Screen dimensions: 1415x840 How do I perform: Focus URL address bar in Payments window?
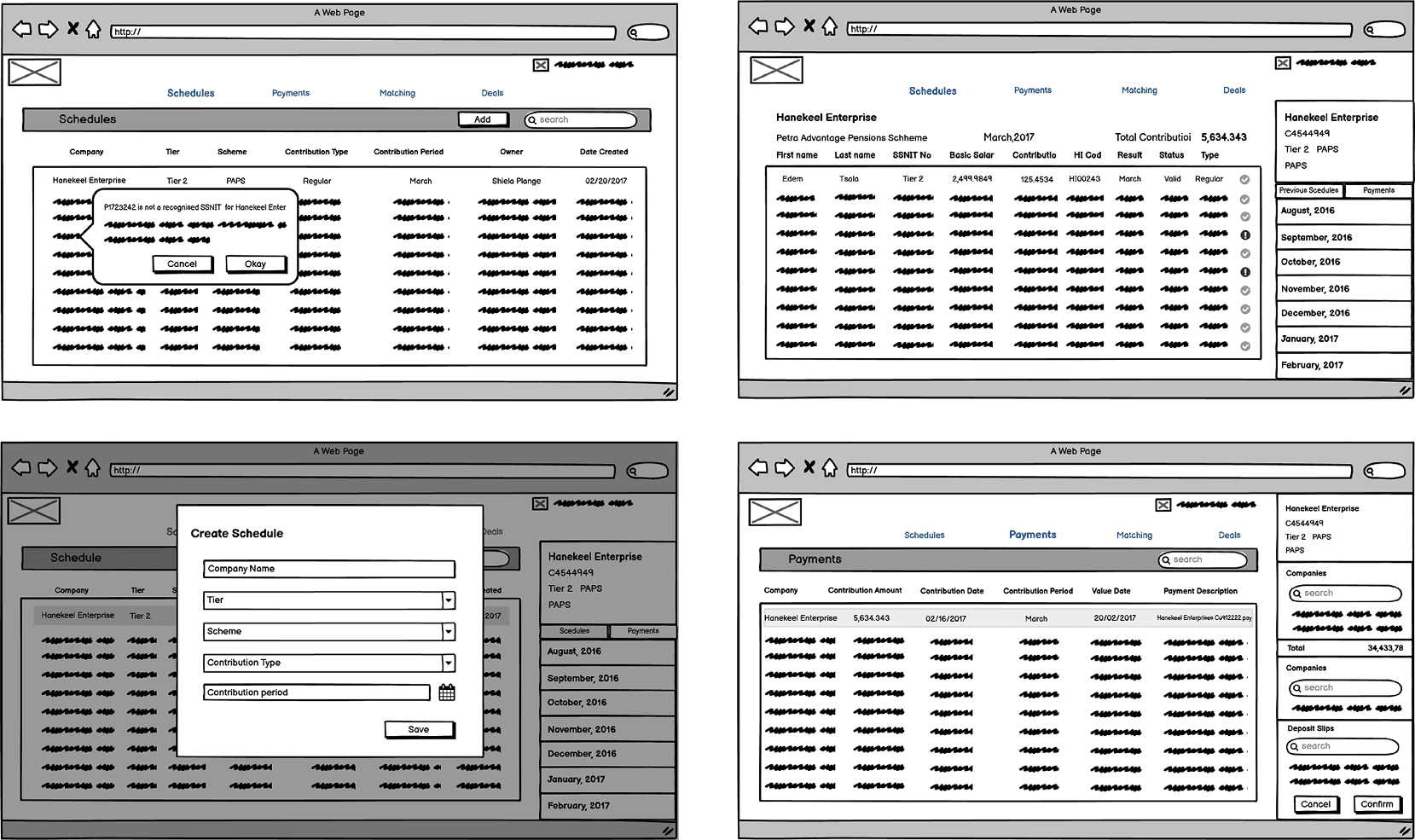click(1099, 471)
